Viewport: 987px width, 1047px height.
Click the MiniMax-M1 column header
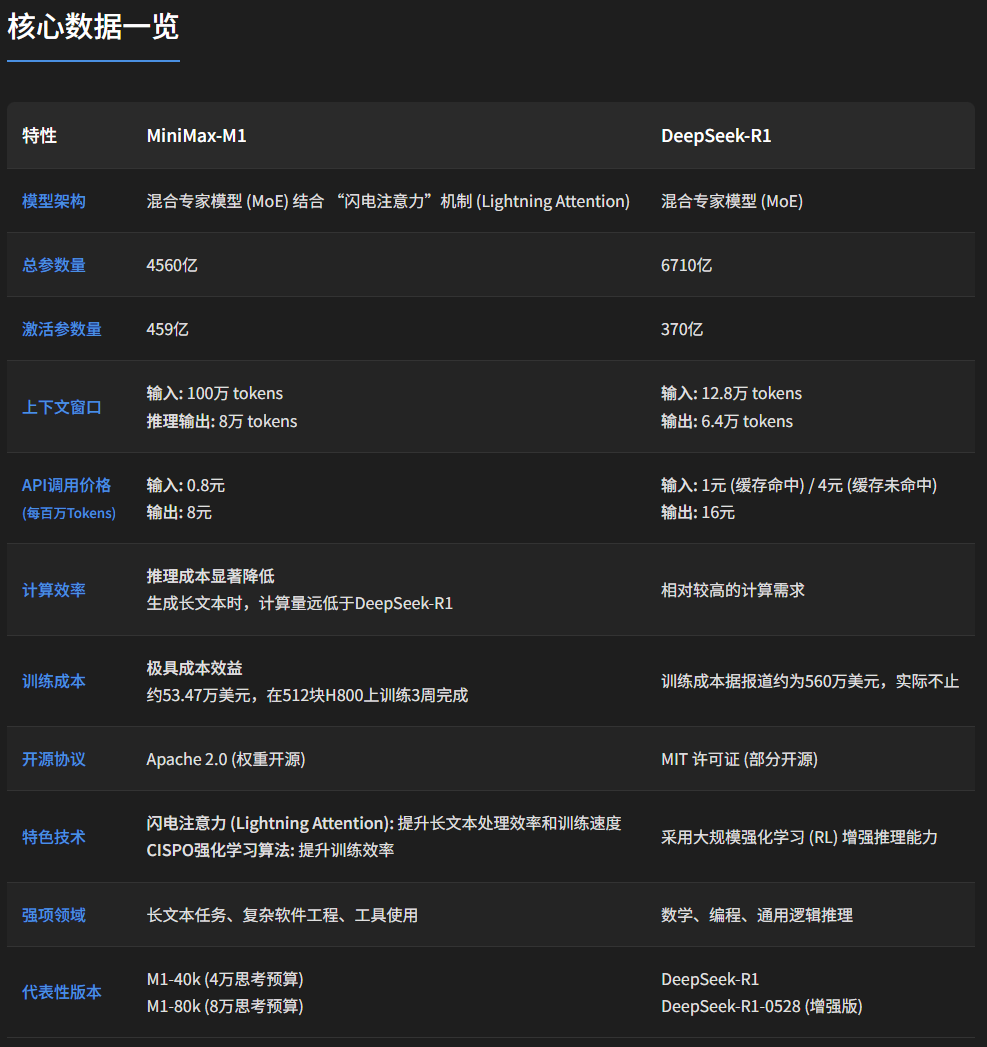[x=196, y=136]
